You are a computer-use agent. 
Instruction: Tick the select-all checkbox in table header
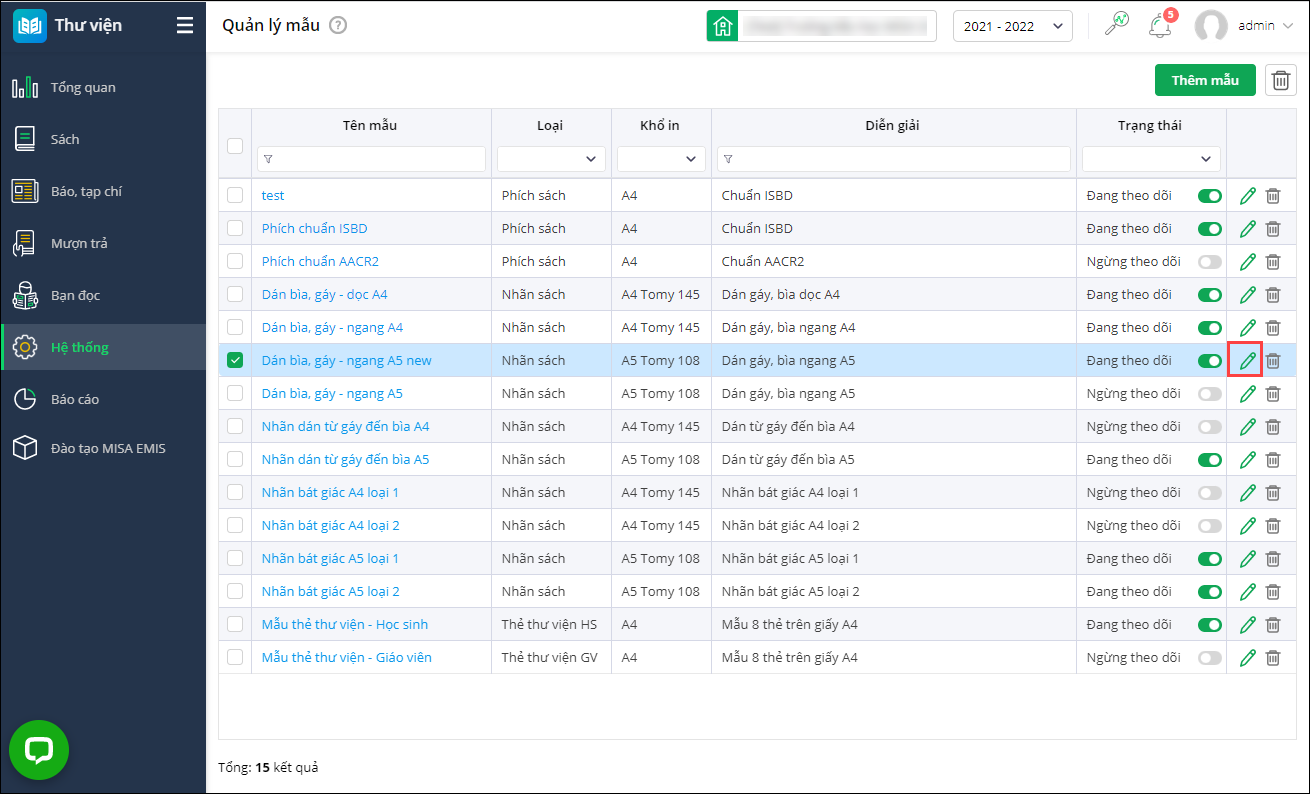tap(235, 146)
